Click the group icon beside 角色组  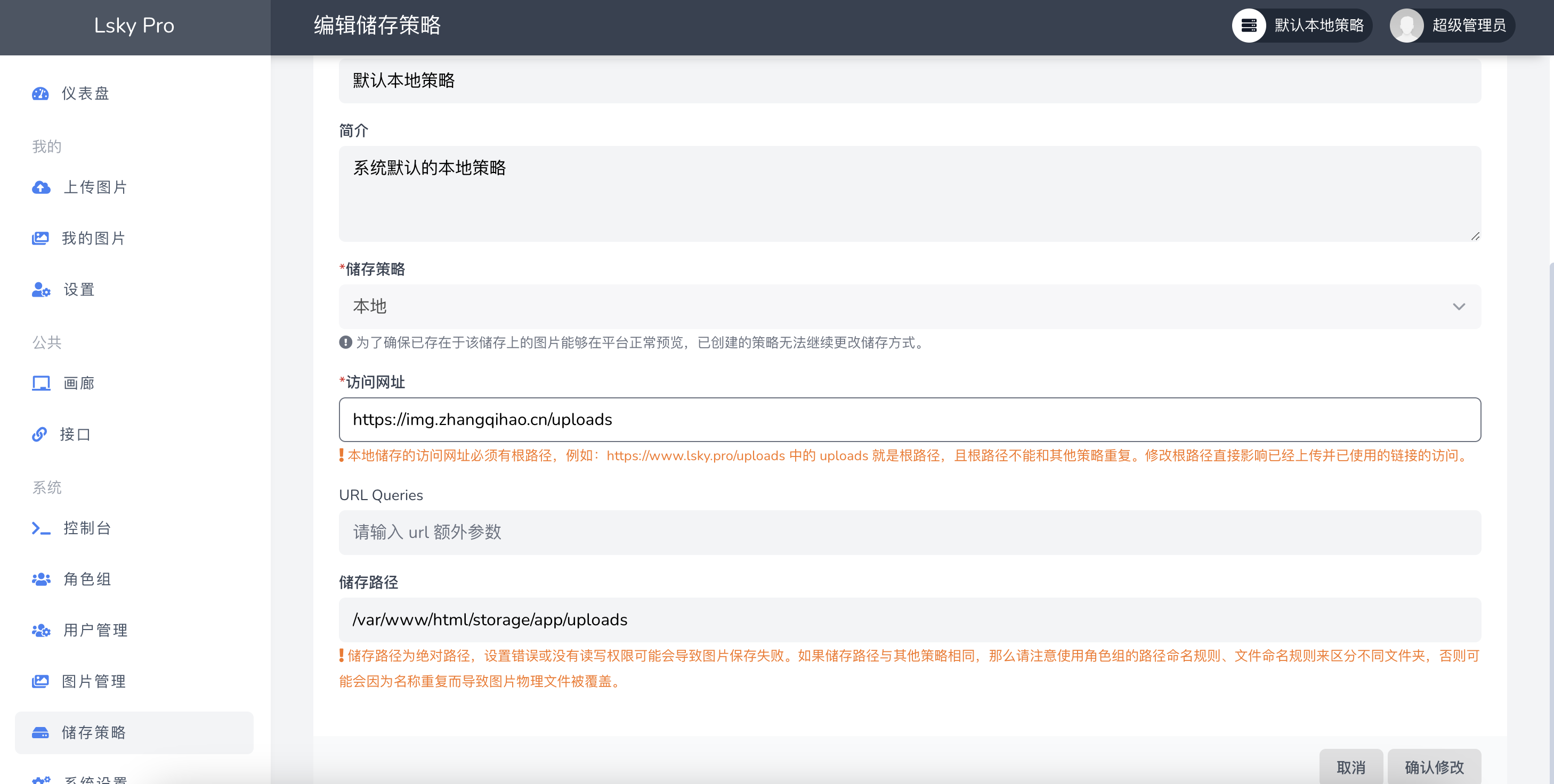pyautogui.click(x=41, y=579)
